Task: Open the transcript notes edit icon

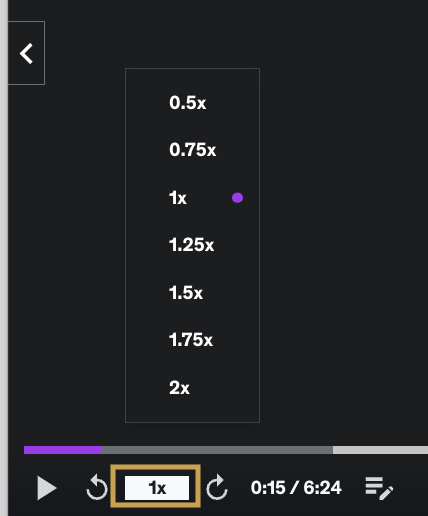Action: 379,488
